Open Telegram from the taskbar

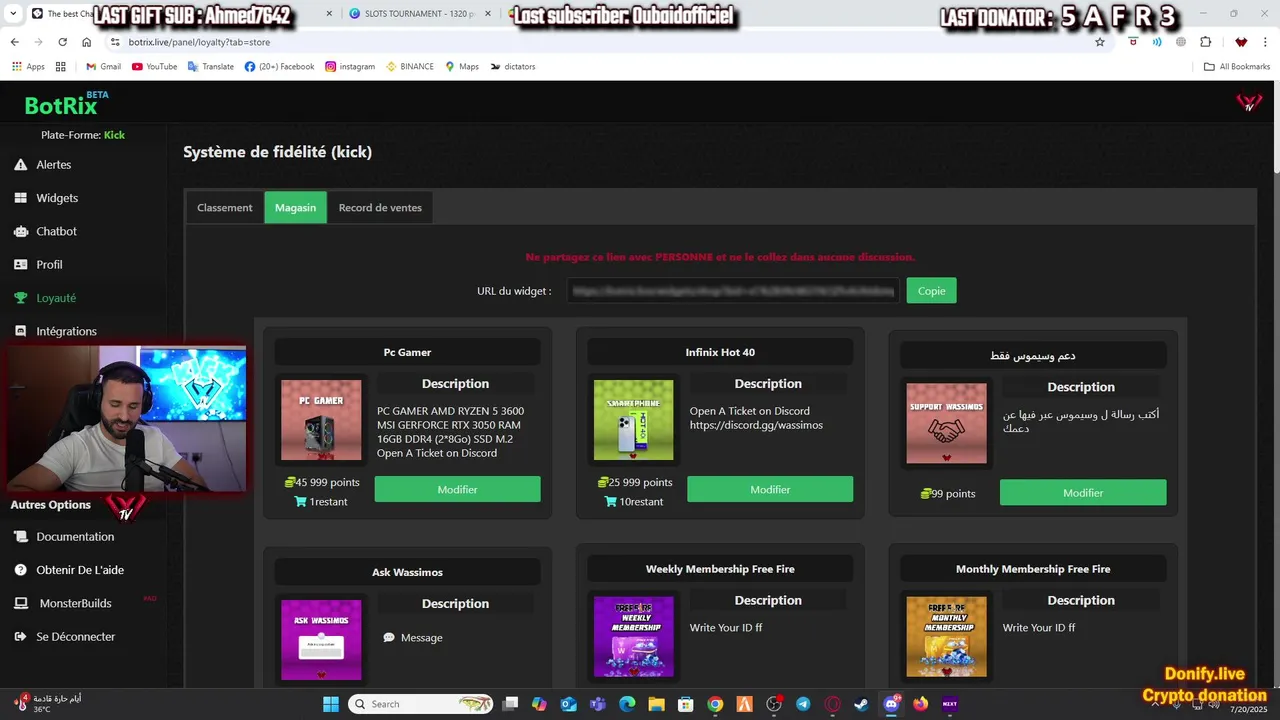pos(803,704)
